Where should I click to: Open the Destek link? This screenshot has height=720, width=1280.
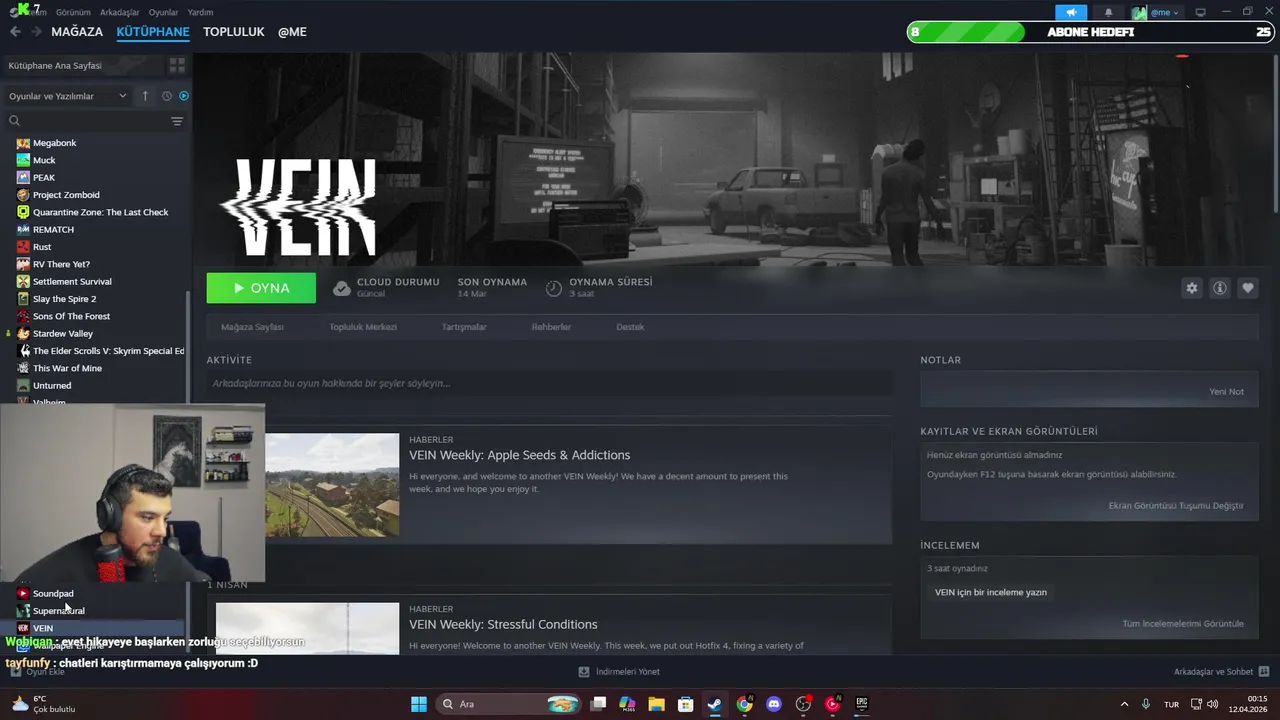pyautogui.click(x=630, y=327)
